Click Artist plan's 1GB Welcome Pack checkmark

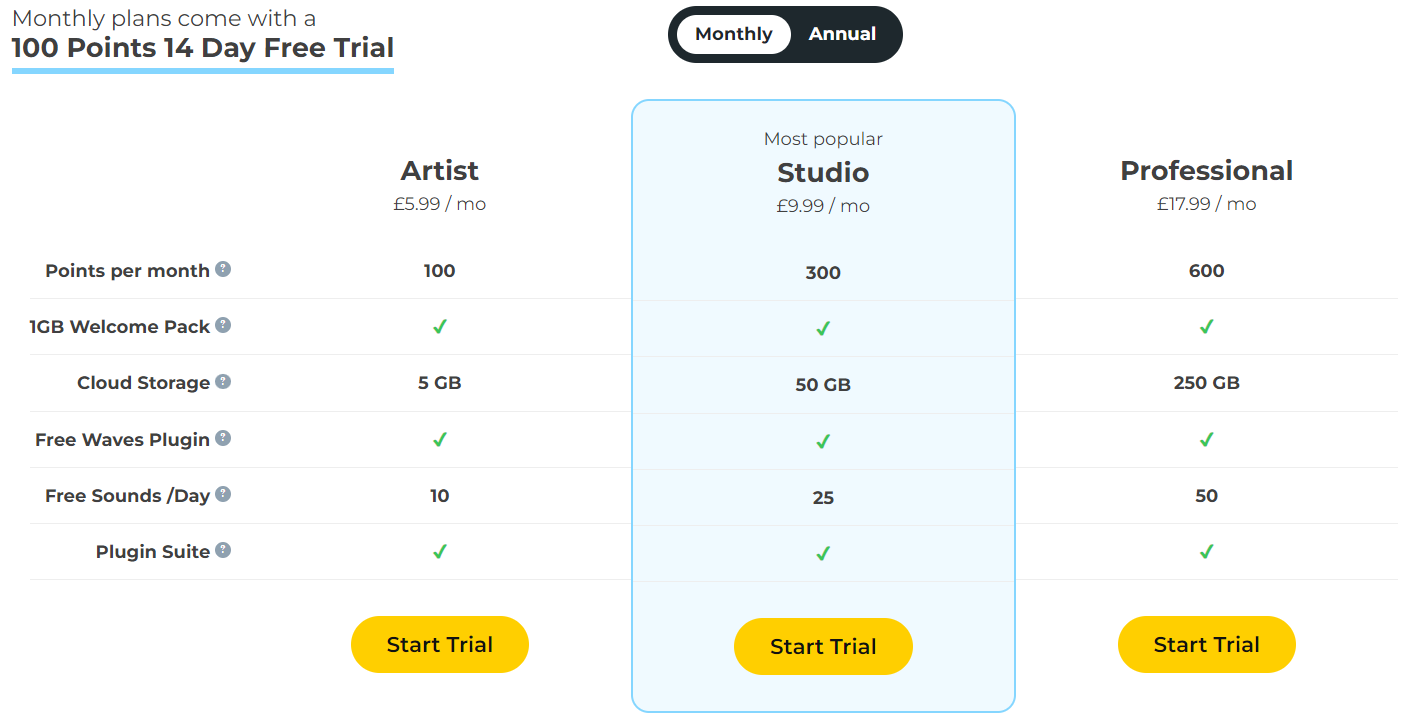440,326
